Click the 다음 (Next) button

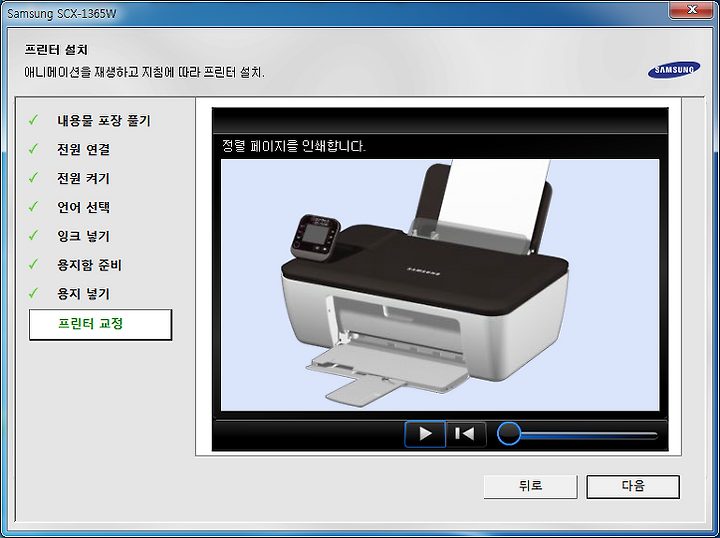[x=633, y=486]
